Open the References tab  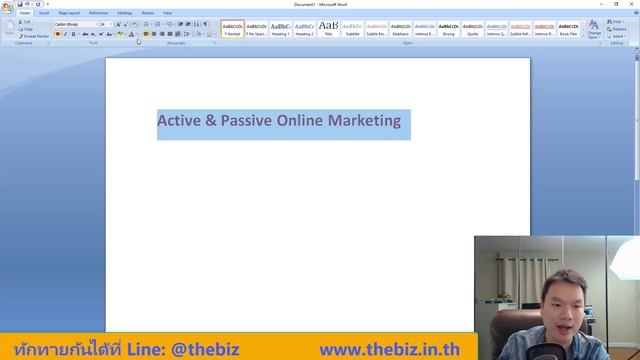coord(98,13)
